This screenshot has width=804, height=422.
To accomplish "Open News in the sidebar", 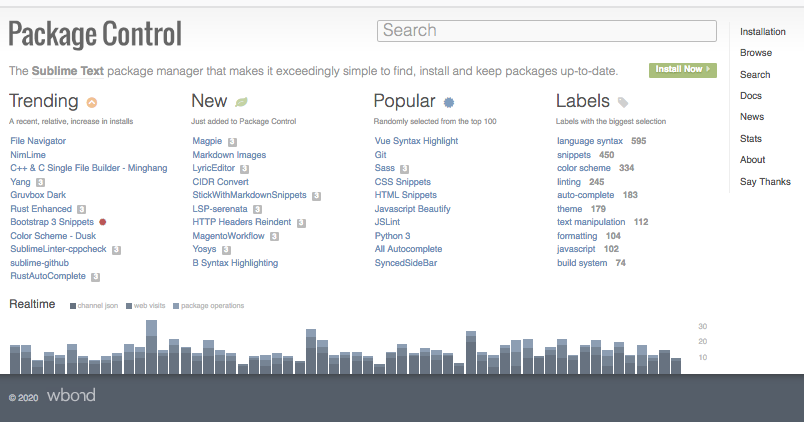I will 752,117.
